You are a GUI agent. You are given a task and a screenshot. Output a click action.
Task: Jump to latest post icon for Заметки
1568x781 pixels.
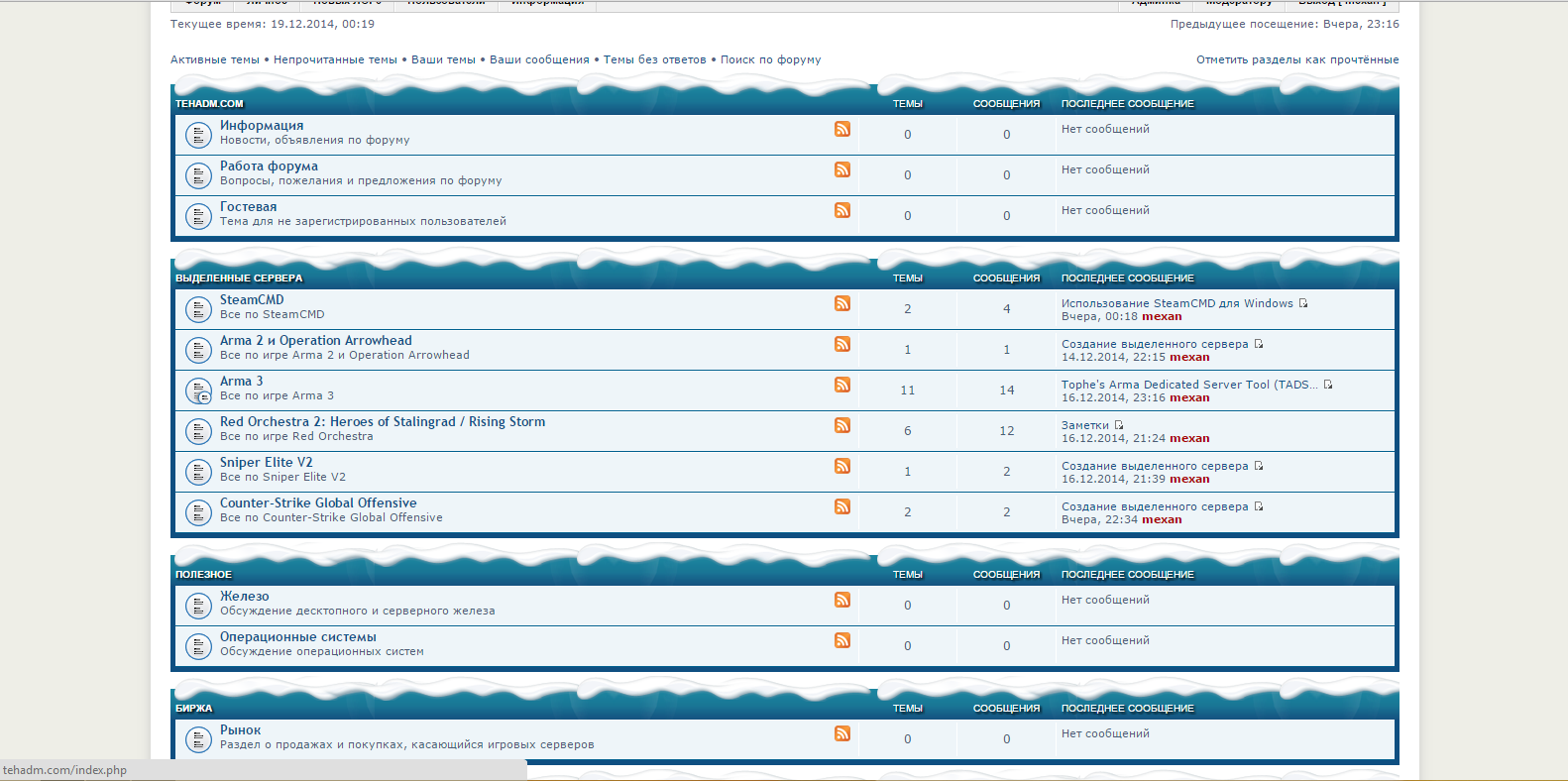click(x=1119, y=425)
